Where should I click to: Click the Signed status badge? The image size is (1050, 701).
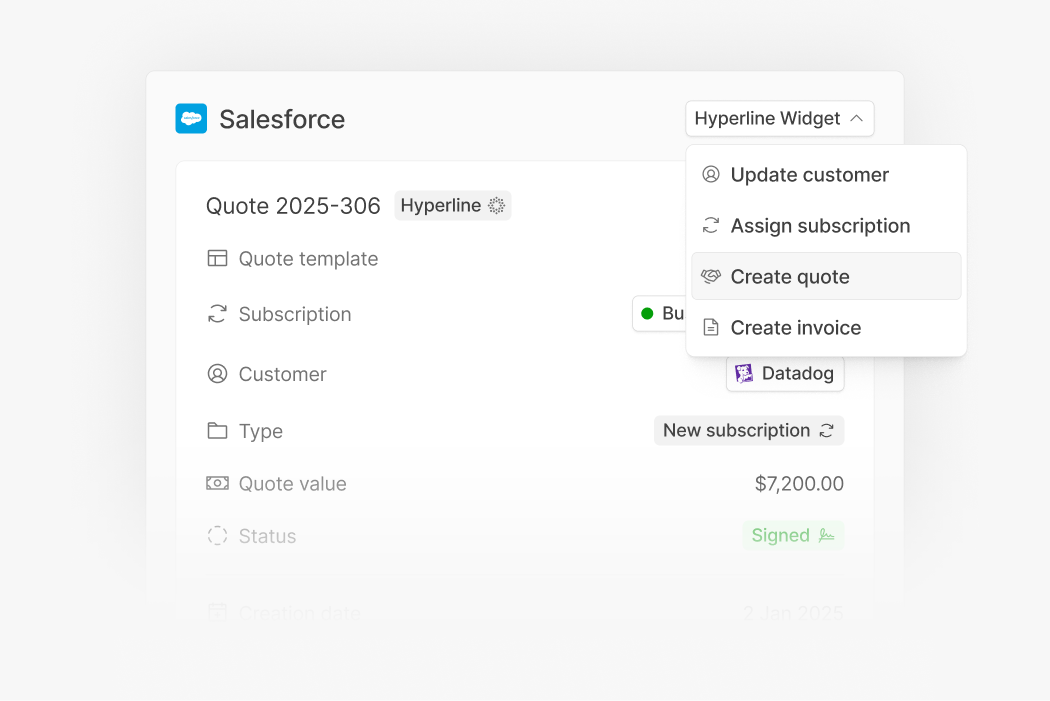tap(792, 535)
